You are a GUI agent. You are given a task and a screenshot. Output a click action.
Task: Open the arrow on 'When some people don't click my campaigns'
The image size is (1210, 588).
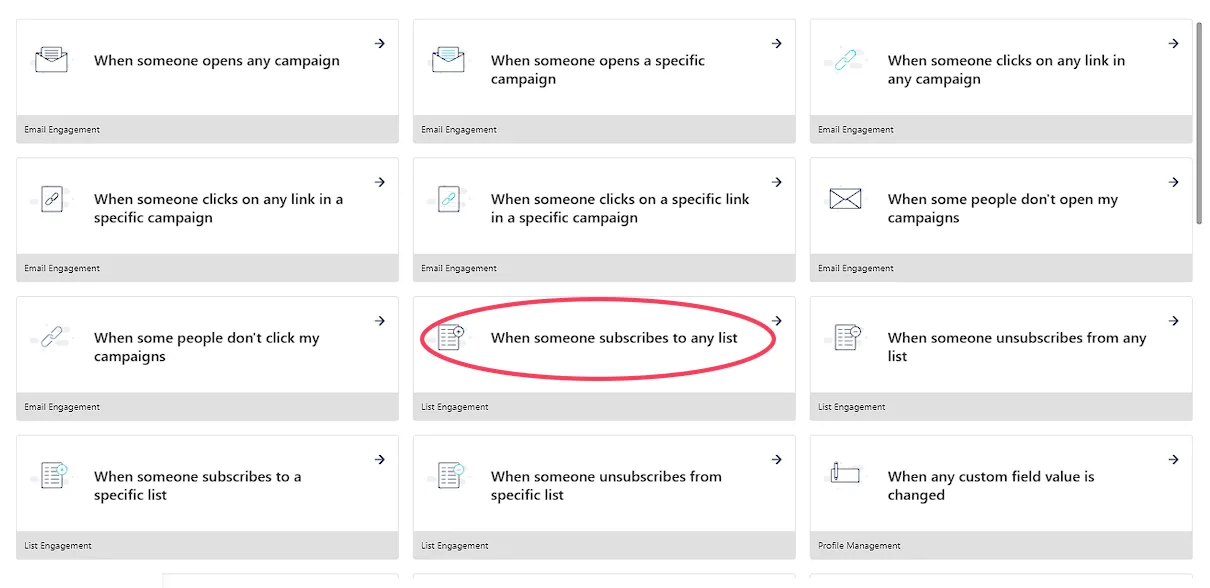coord(380,321)
